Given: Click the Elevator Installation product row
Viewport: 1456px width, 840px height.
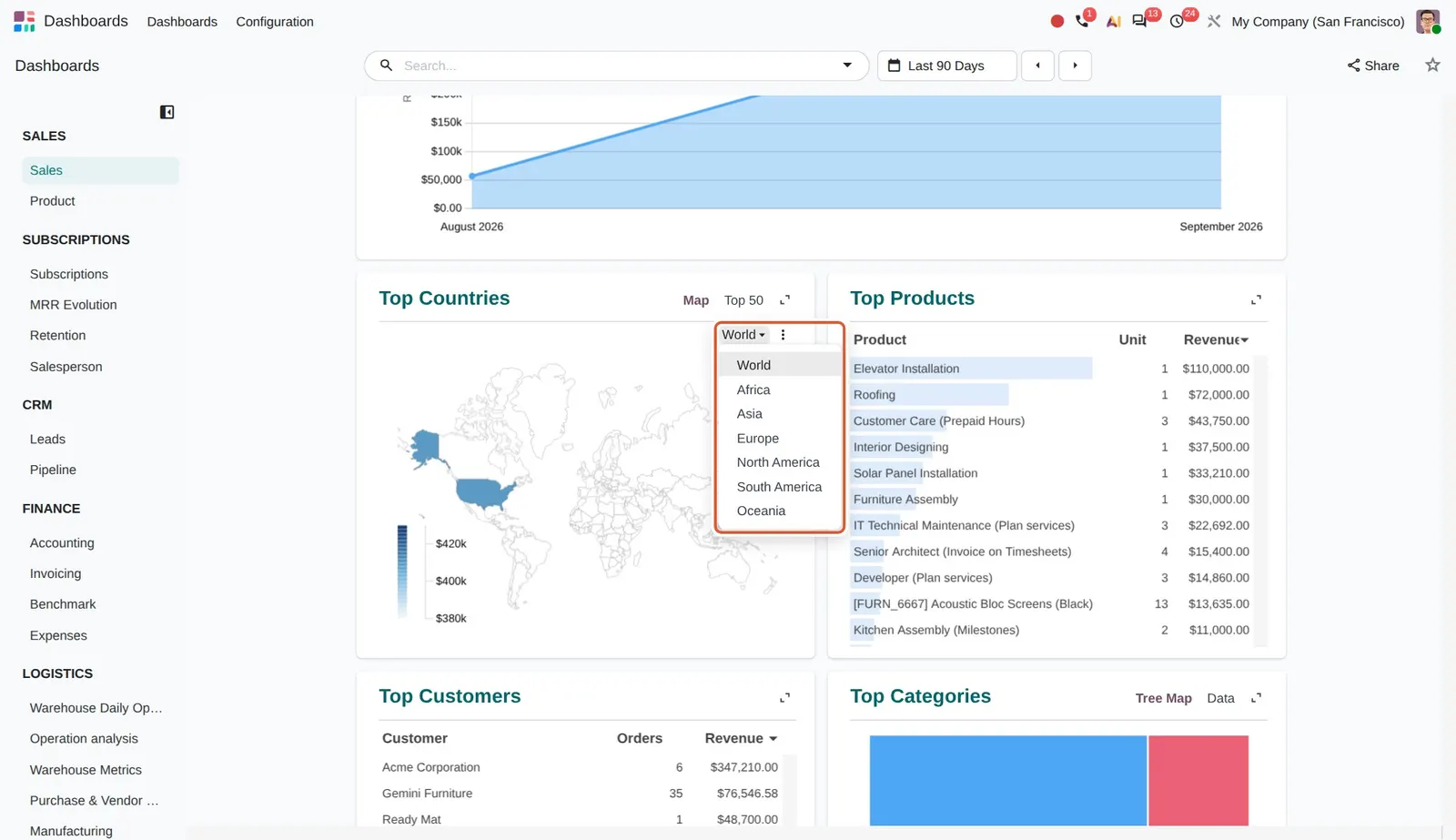Looking at the screenshot, I should click(x=1051, y=369).
